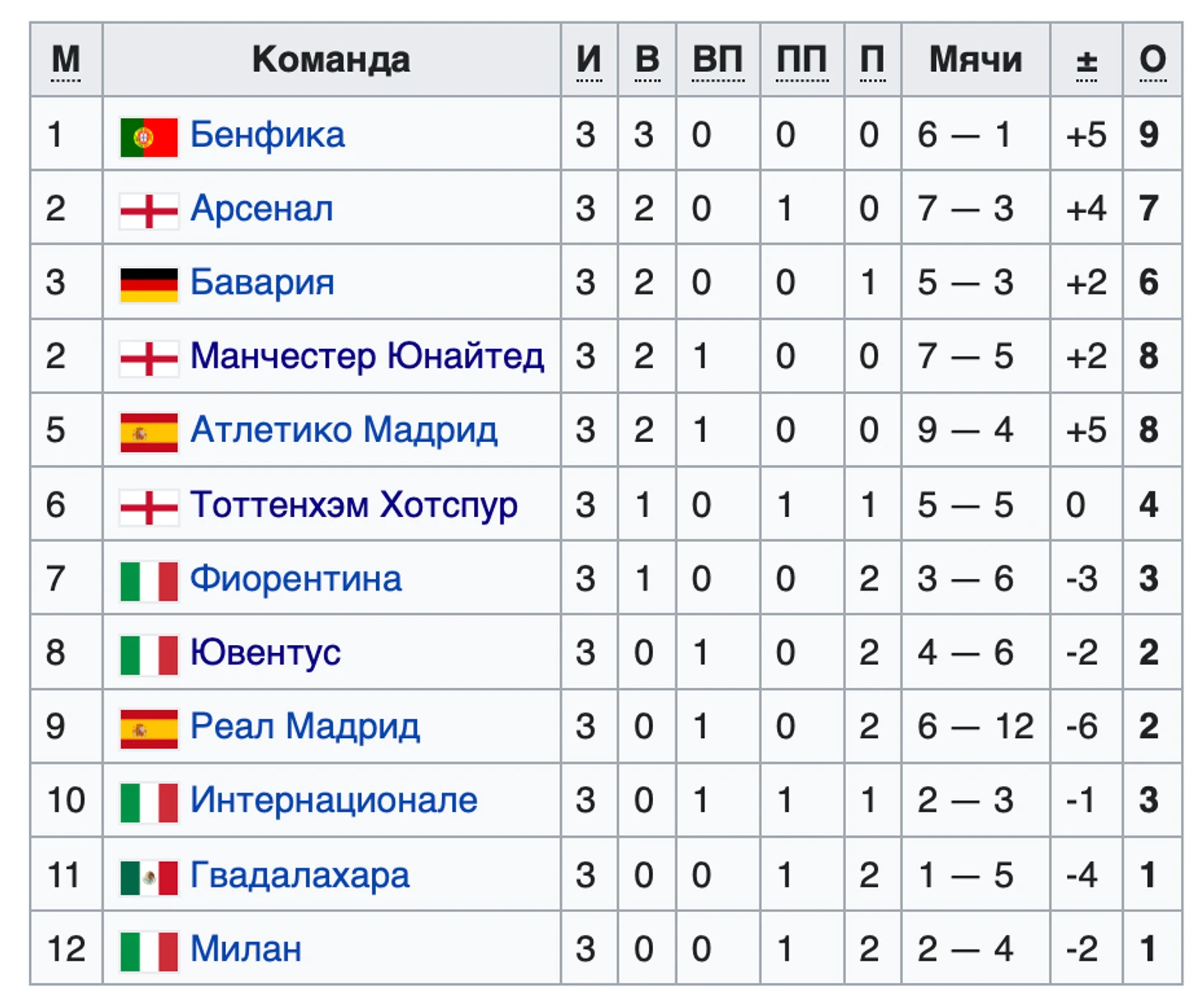1204x1002 pixels.
Task: Click the ВП column header abbreviation
Action: point(717,60)
